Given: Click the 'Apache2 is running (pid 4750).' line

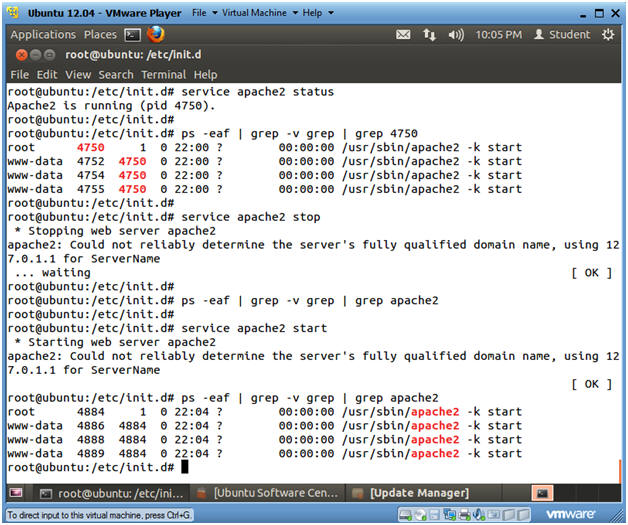Looking at the screenshot, I should [111, 106].
